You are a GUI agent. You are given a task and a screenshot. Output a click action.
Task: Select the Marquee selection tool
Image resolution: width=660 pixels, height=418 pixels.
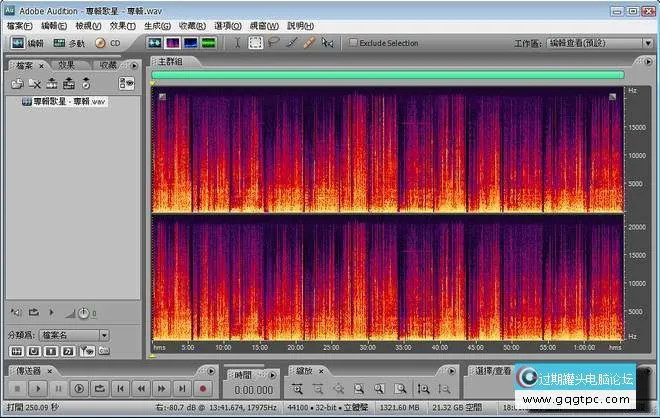[256, 43]
